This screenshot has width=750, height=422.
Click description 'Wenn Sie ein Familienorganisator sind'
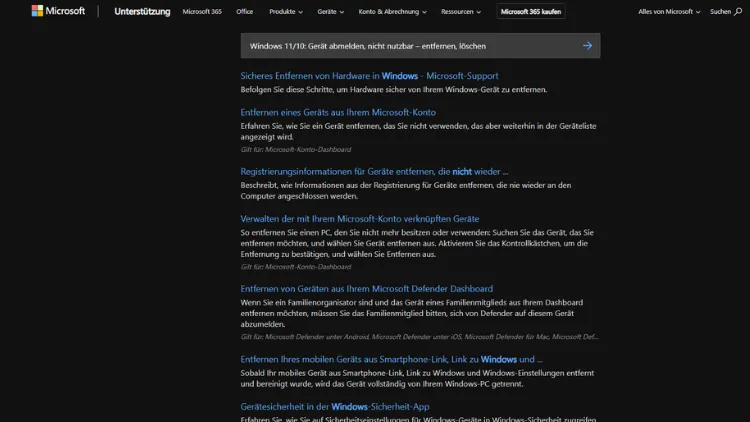pyautogui.click(x=412, y=313)
